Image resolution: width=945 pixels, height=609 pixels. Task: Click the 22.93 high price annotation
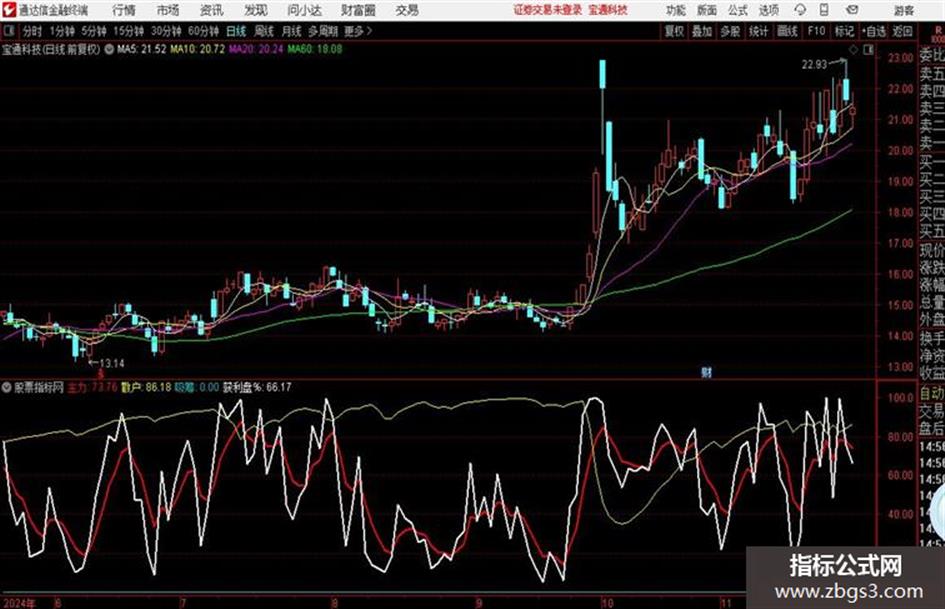(814, 64)
